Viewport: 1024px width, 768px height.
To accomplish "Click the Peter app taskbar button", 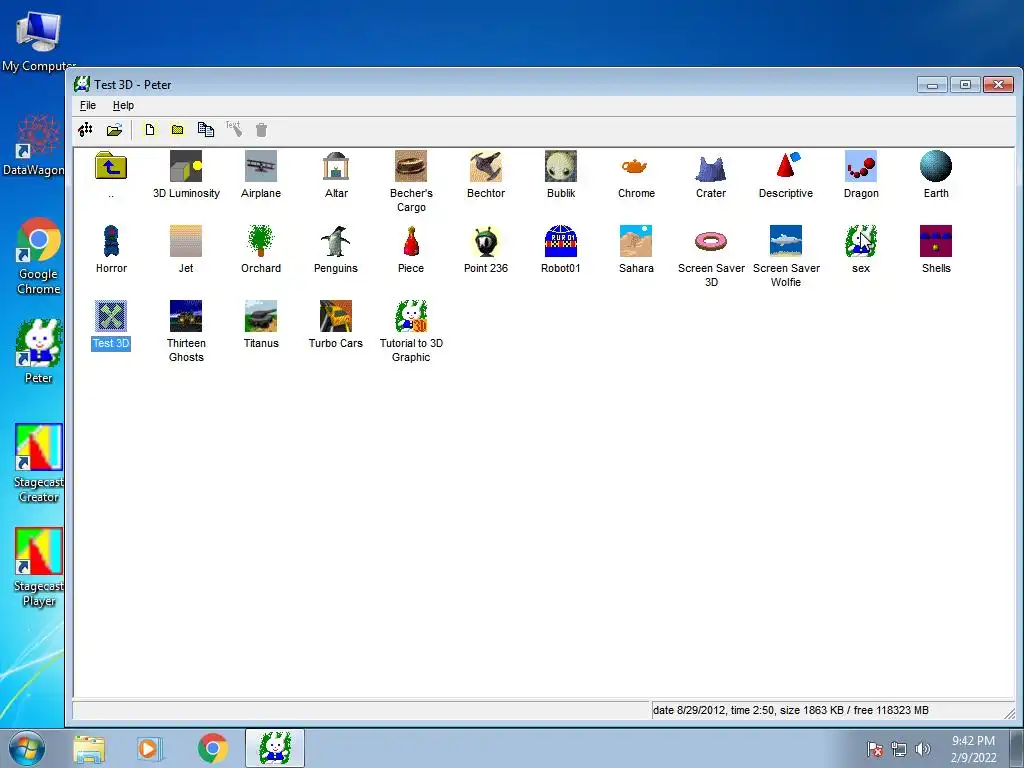I will pyautogui.click(x=275, y=748).
